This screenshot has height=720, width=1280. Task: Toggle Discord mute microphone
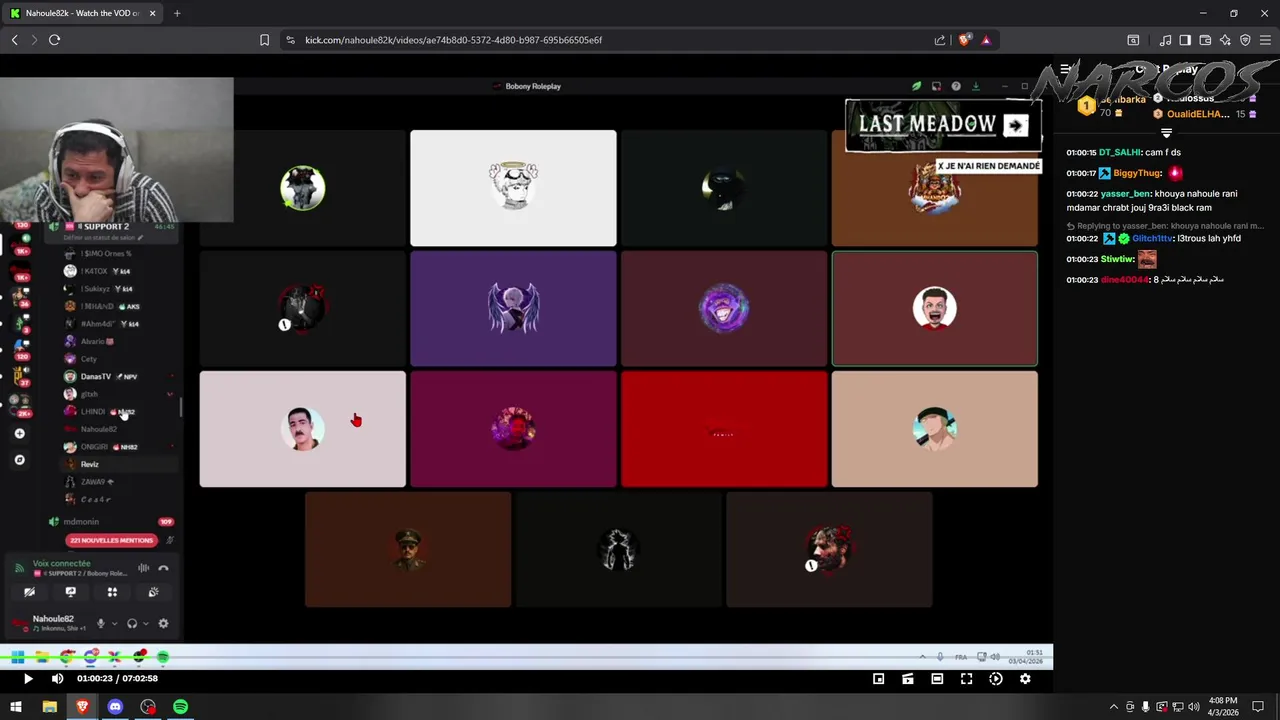[100, 624]
